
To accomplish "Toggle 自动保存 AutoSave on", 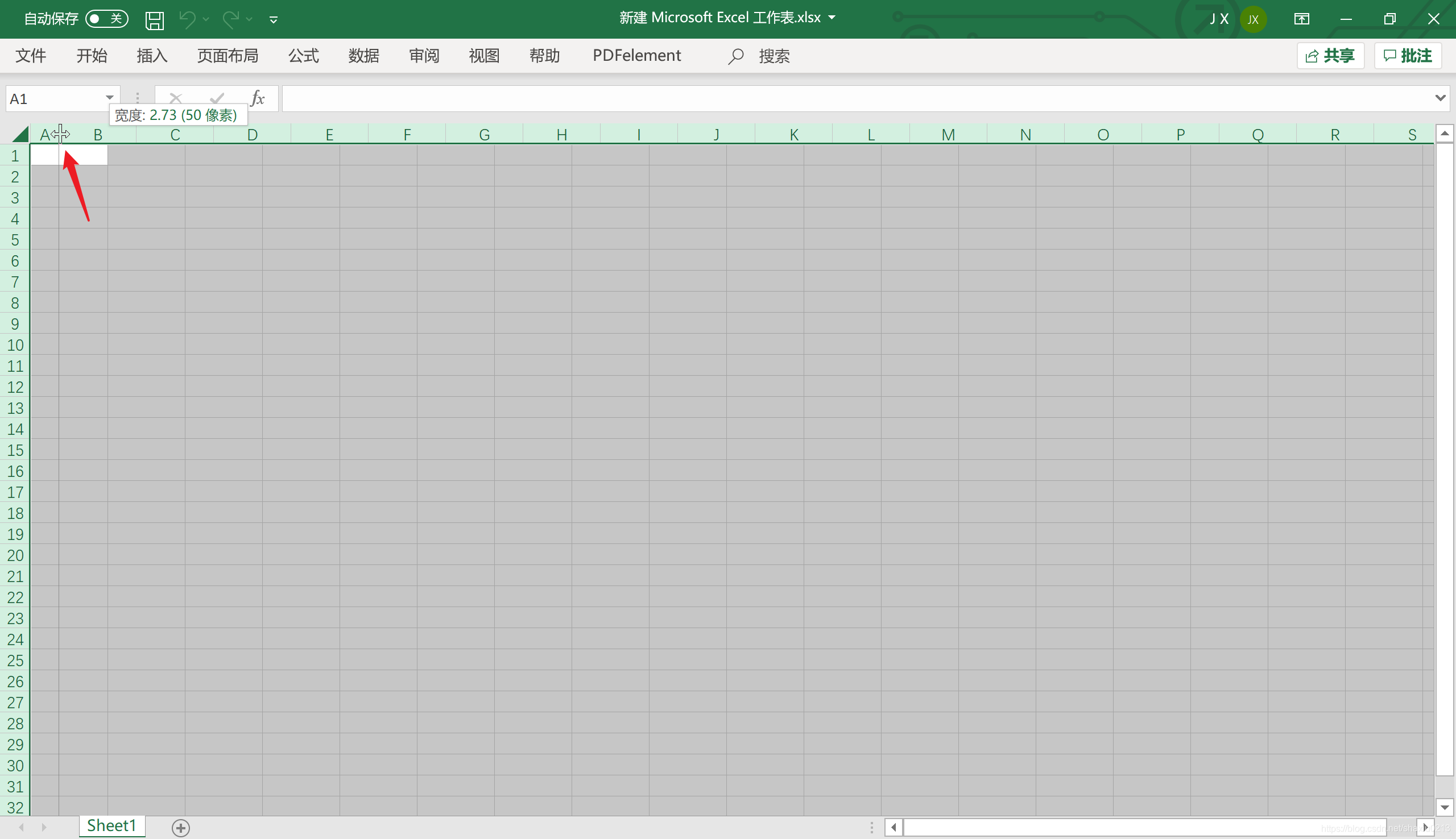I will pos(105,18).
